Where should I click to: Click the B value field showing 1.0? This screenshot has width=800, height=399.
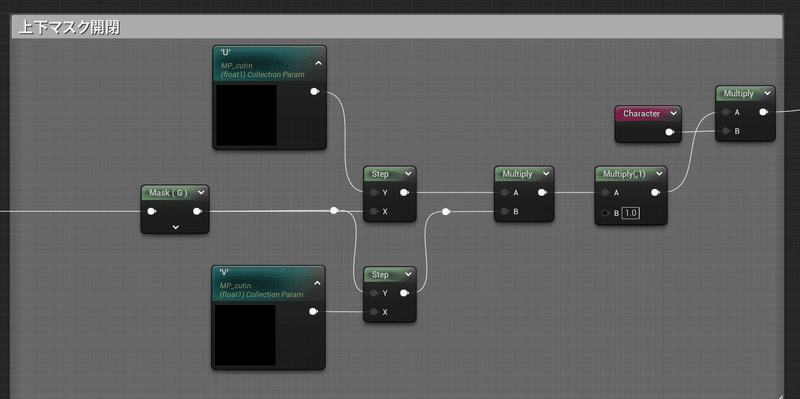pyautogui.click(x=631, y=213)
